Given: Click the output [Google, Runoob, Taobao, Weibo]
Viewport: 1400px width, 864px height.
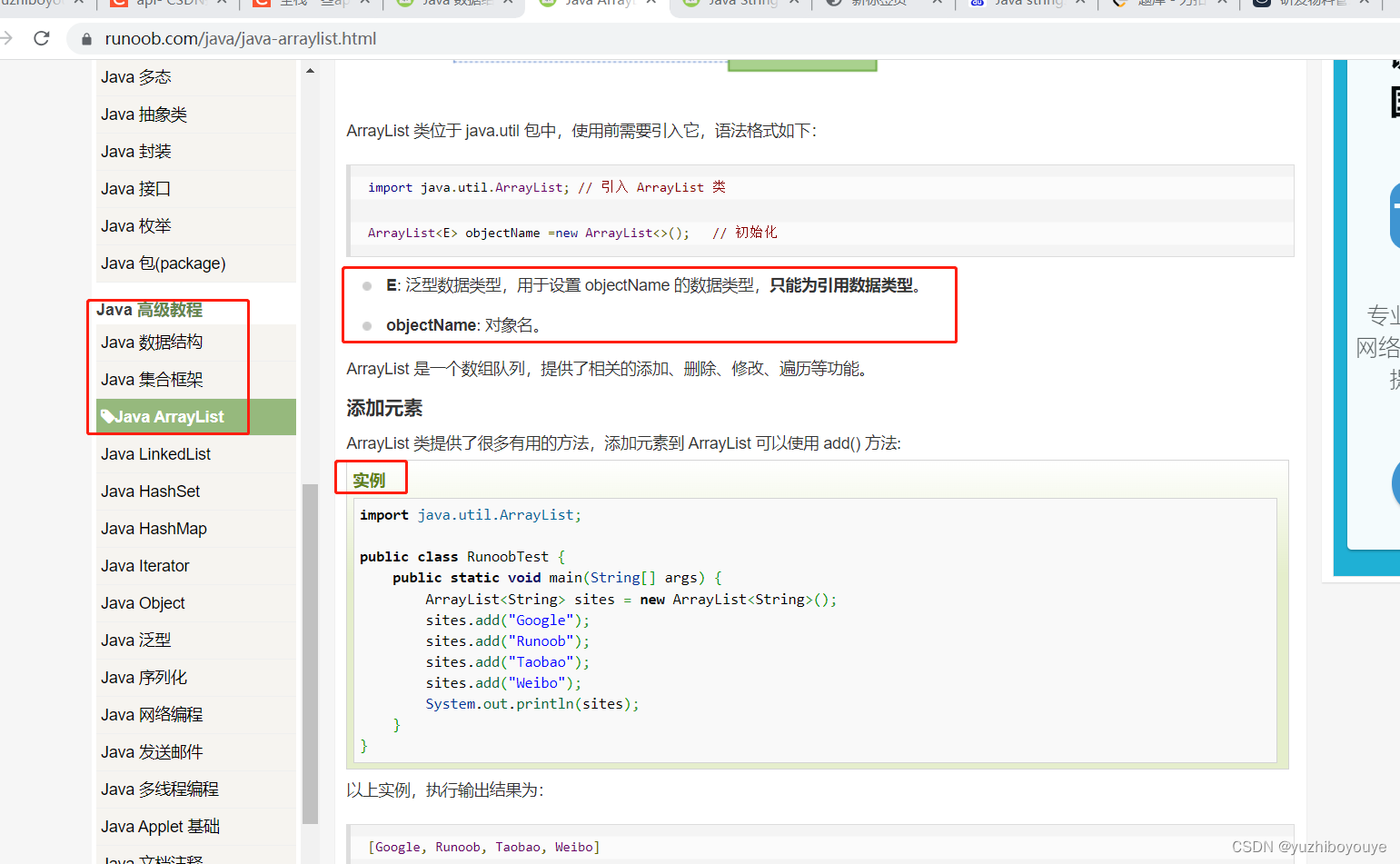Looking at the screenshot, I should pyautogui.click(x=484, y=847).
